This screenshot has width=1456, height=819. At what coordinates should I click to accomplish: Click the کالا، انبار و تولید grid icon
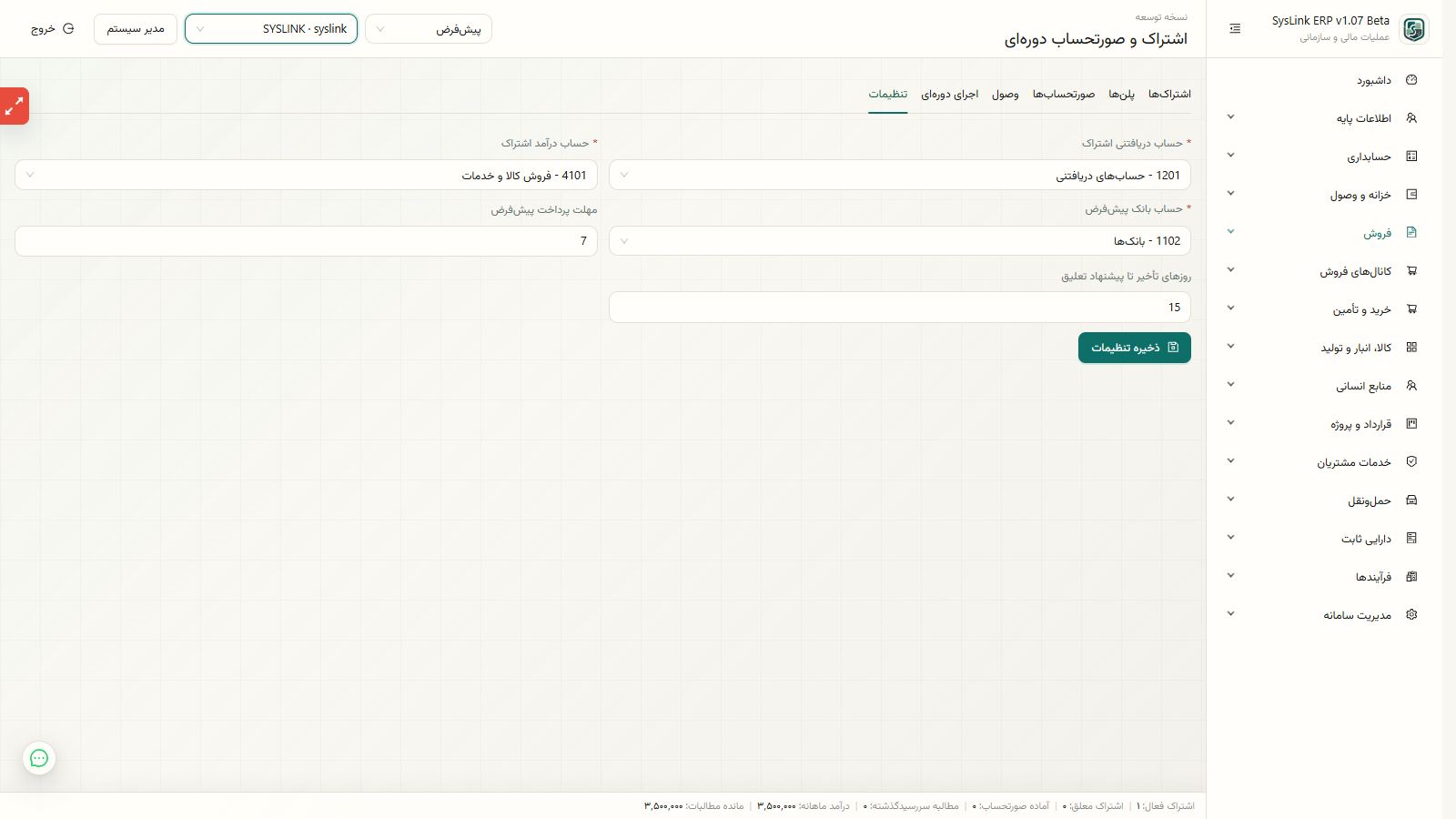(1411, 348)
